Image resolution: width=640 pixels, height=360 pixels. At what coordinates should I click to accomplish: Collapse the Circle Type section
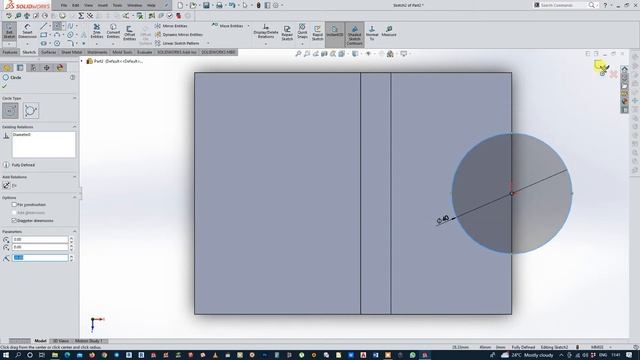pos(75,98)
